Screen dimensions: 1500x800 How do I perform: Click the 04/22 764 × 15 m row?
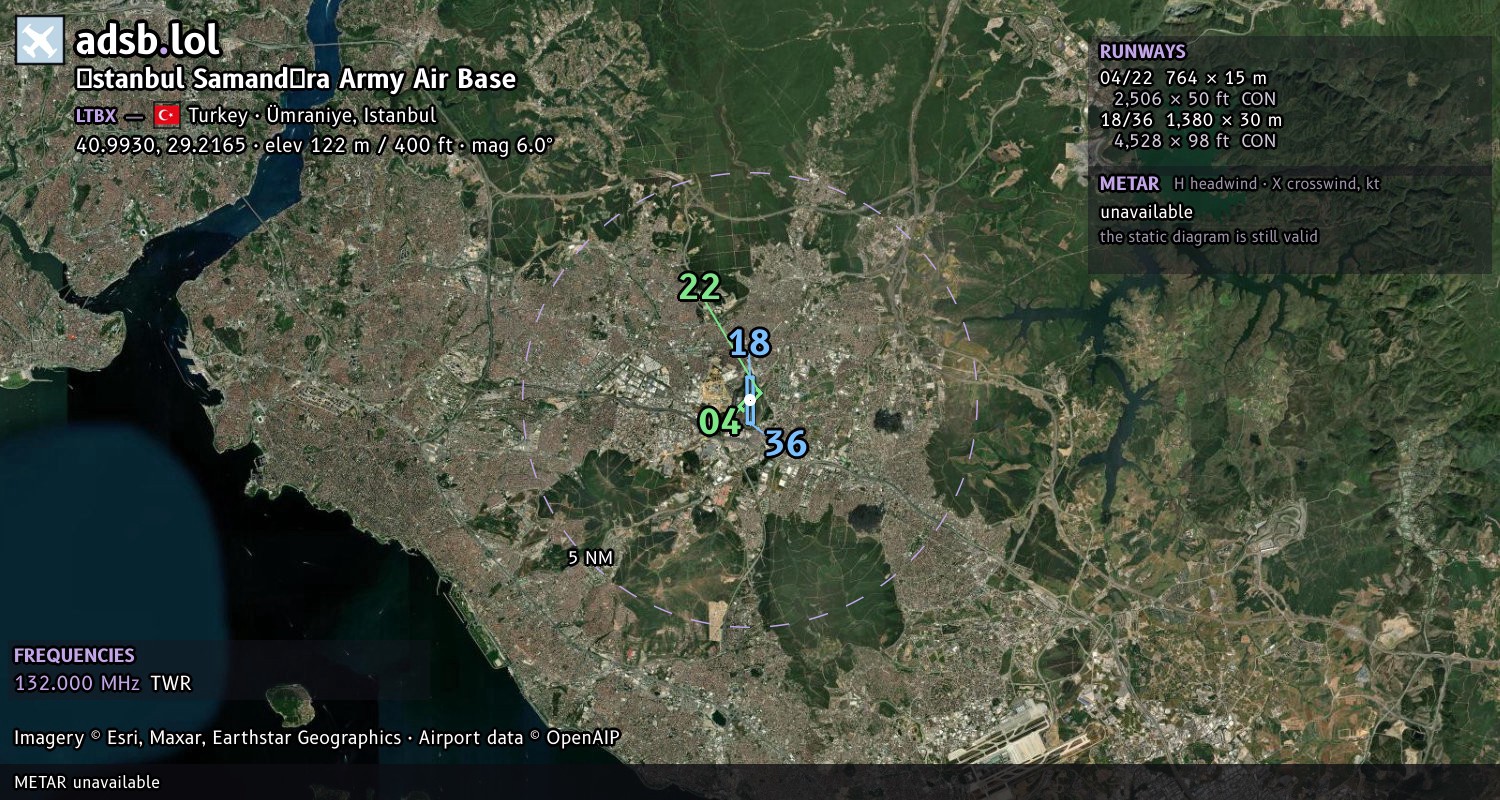click(x=1183, y=77)
